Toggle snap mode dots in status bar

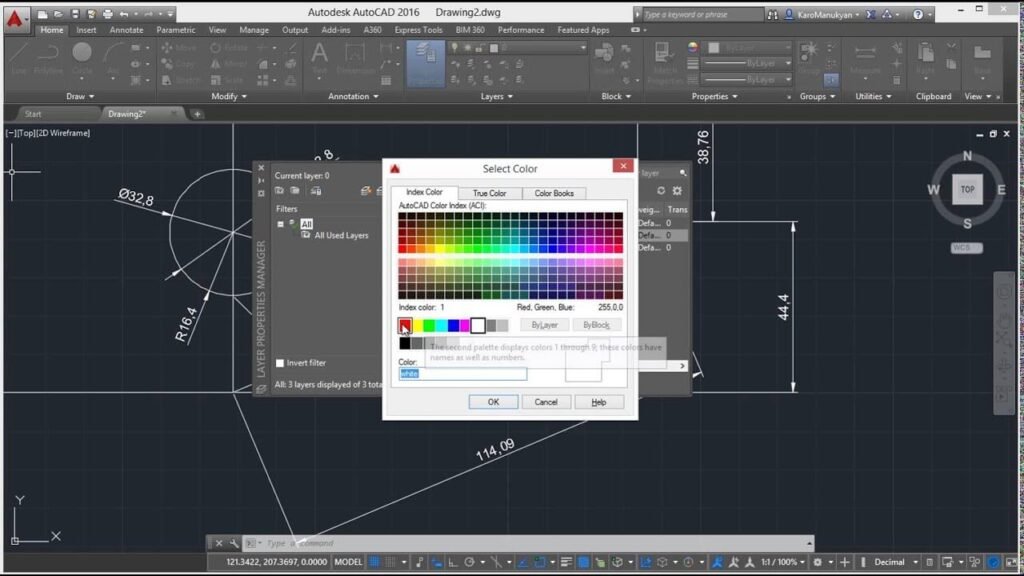click(390, 562)
